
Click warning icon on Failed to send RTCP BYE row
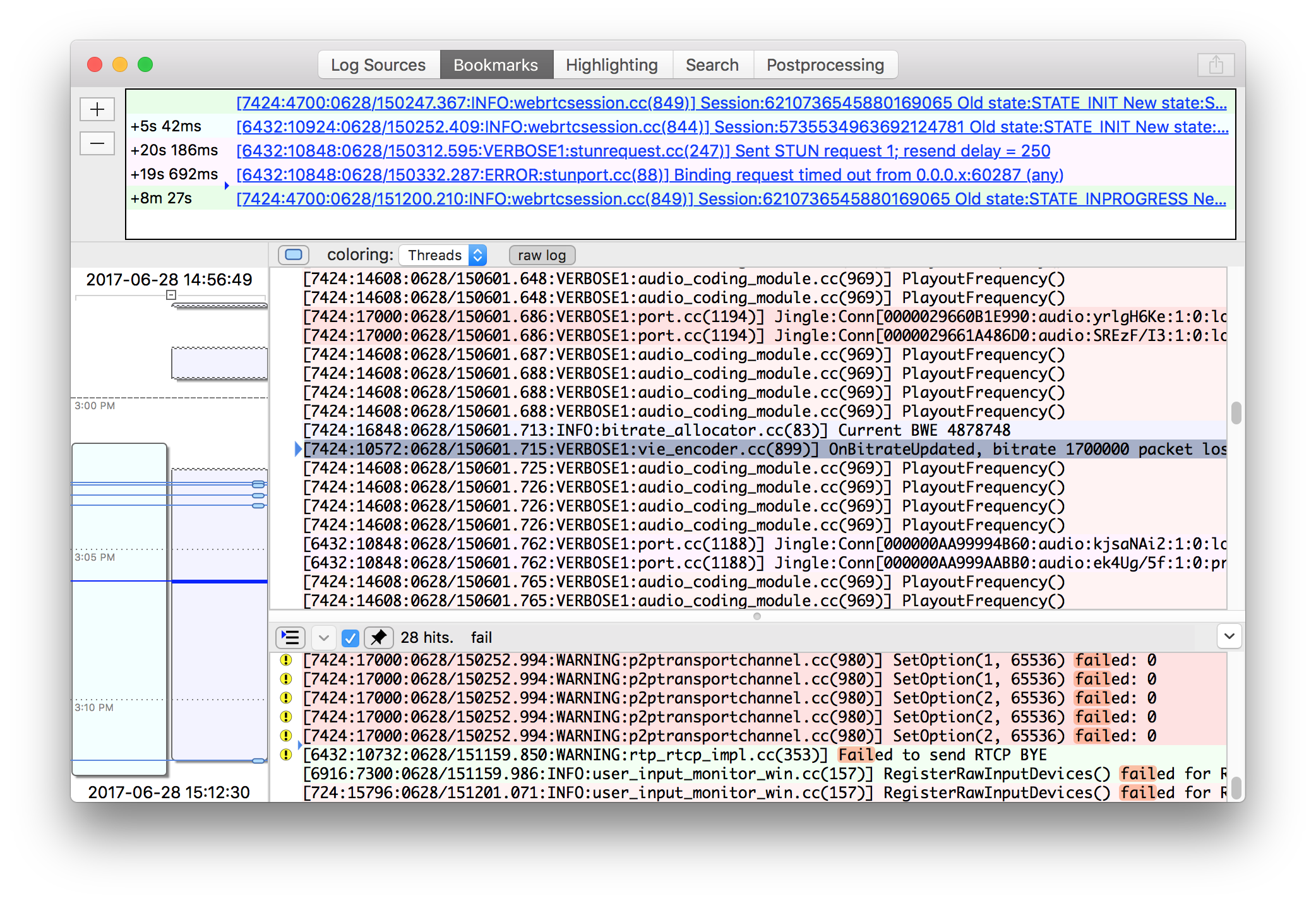pyautogui.click(x=286, y=755)
